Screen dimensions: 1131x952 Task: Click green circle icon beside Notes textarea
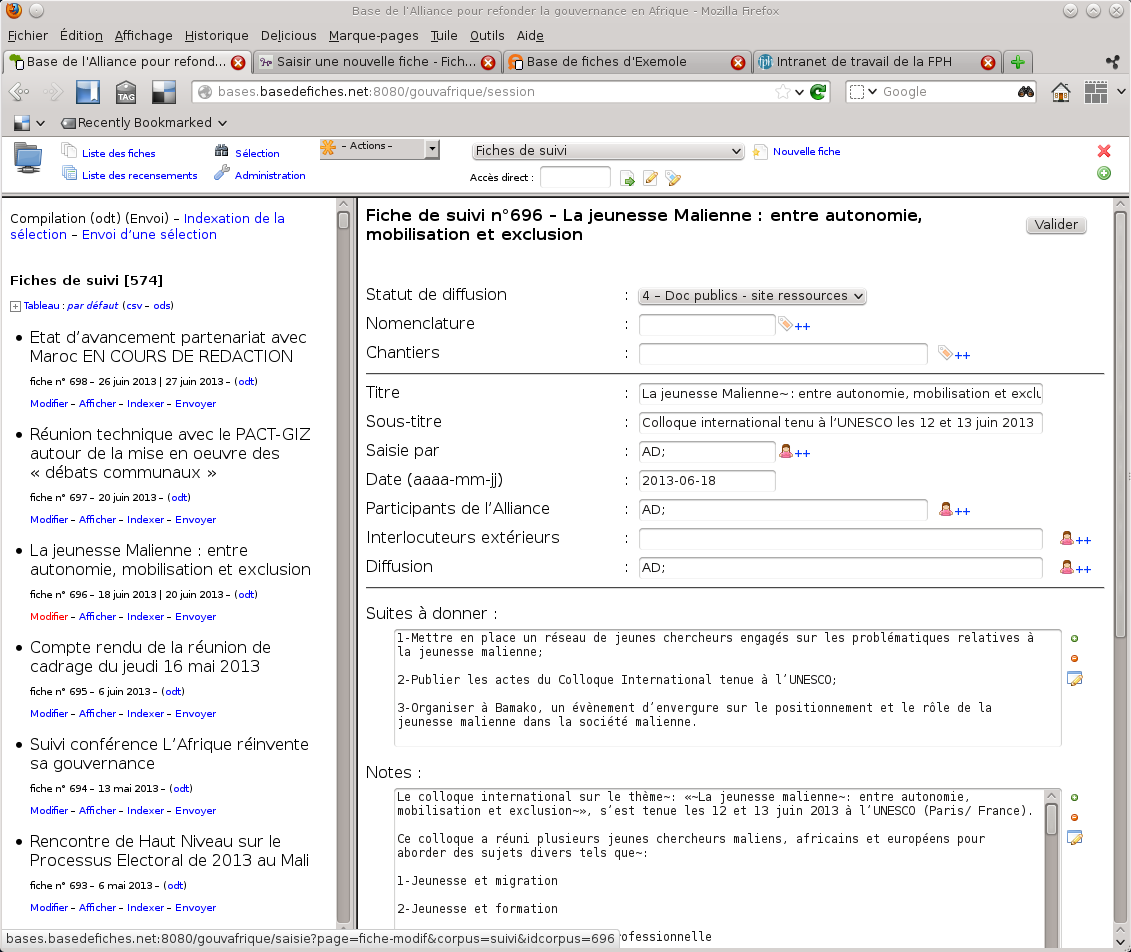pyautogui.click(x=1075, y=798)
